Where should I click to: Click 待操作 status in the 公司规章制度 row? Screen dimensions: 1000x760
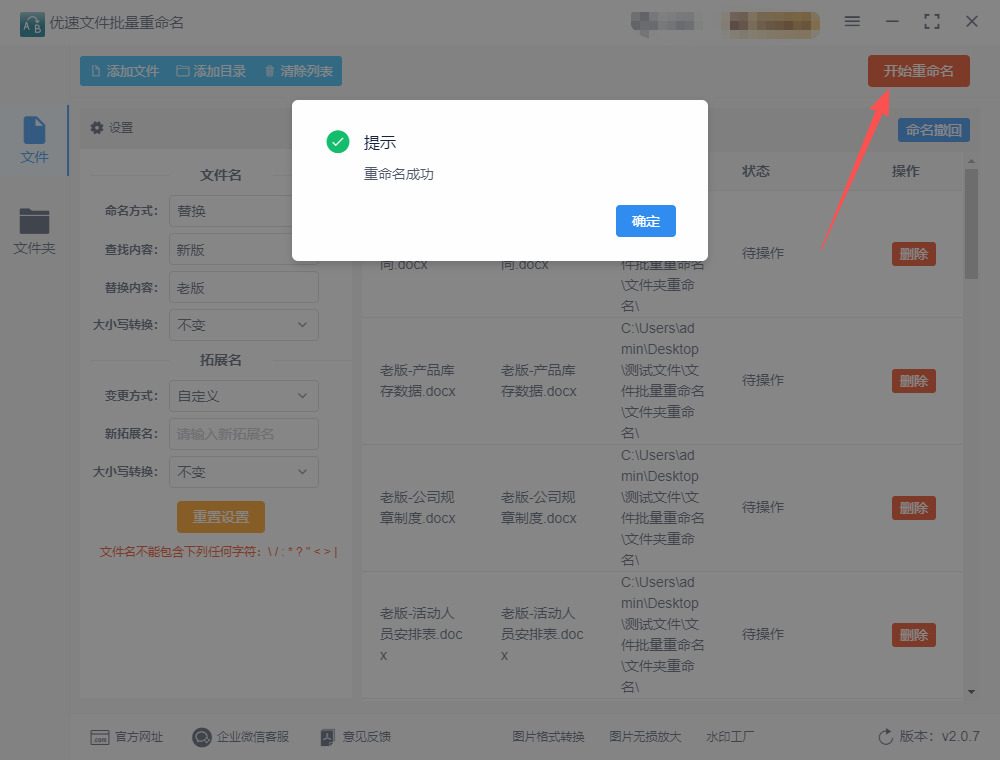[x=763, y=507]
